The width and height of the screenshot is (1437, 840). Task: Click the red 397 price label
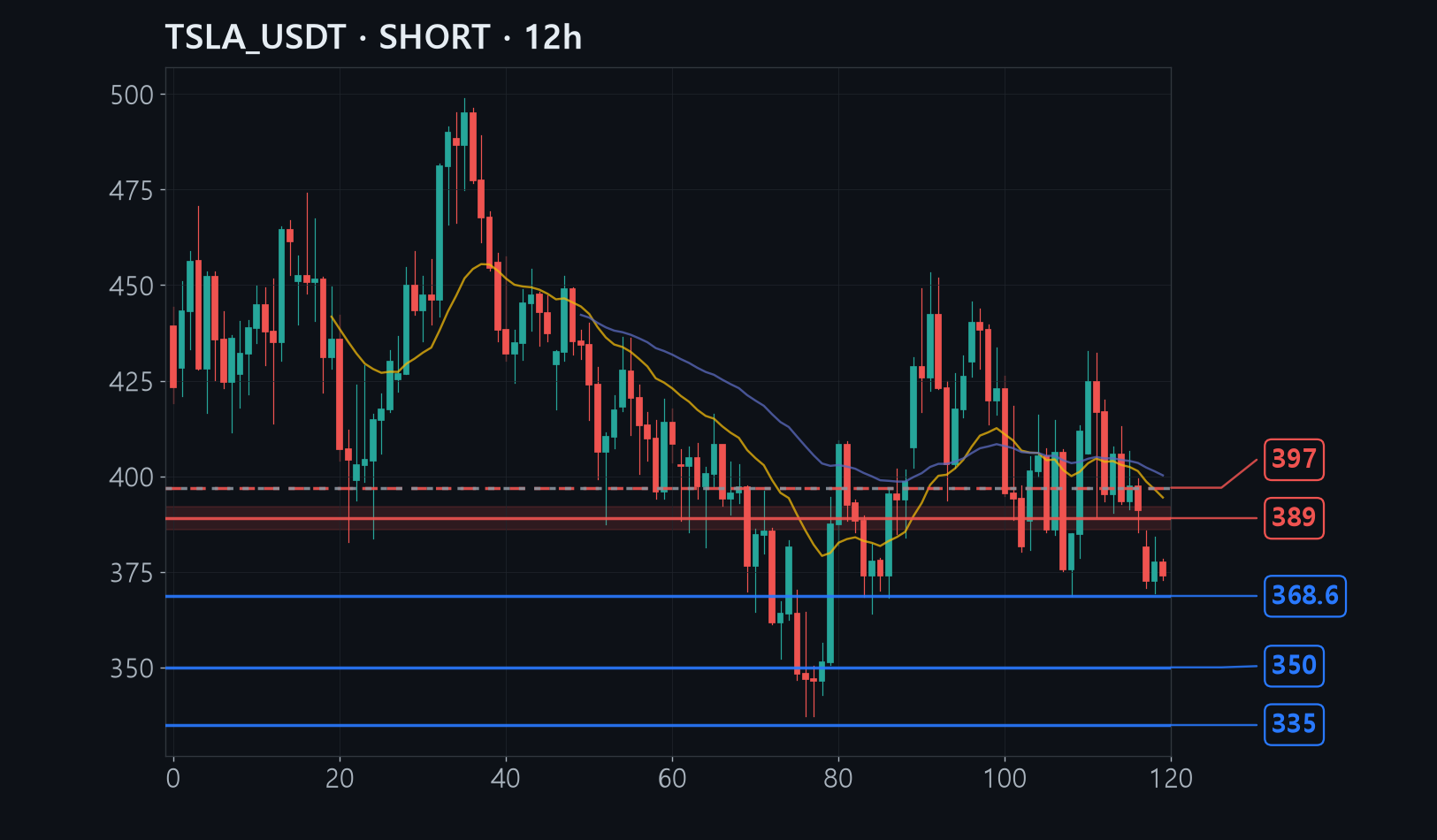pos(1294,459)
